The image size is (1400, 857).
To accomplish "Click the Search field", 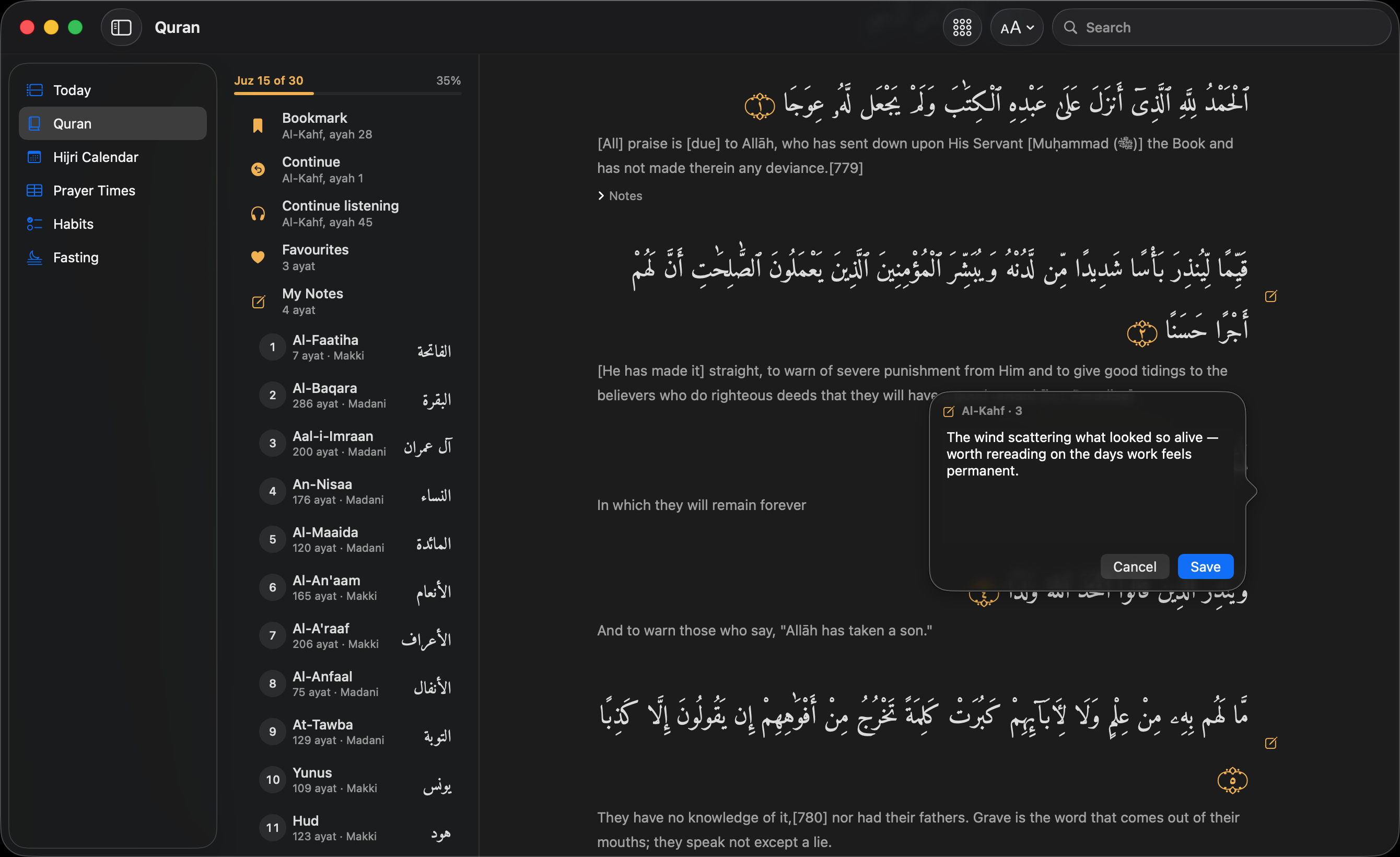I will click(1220, 27).
